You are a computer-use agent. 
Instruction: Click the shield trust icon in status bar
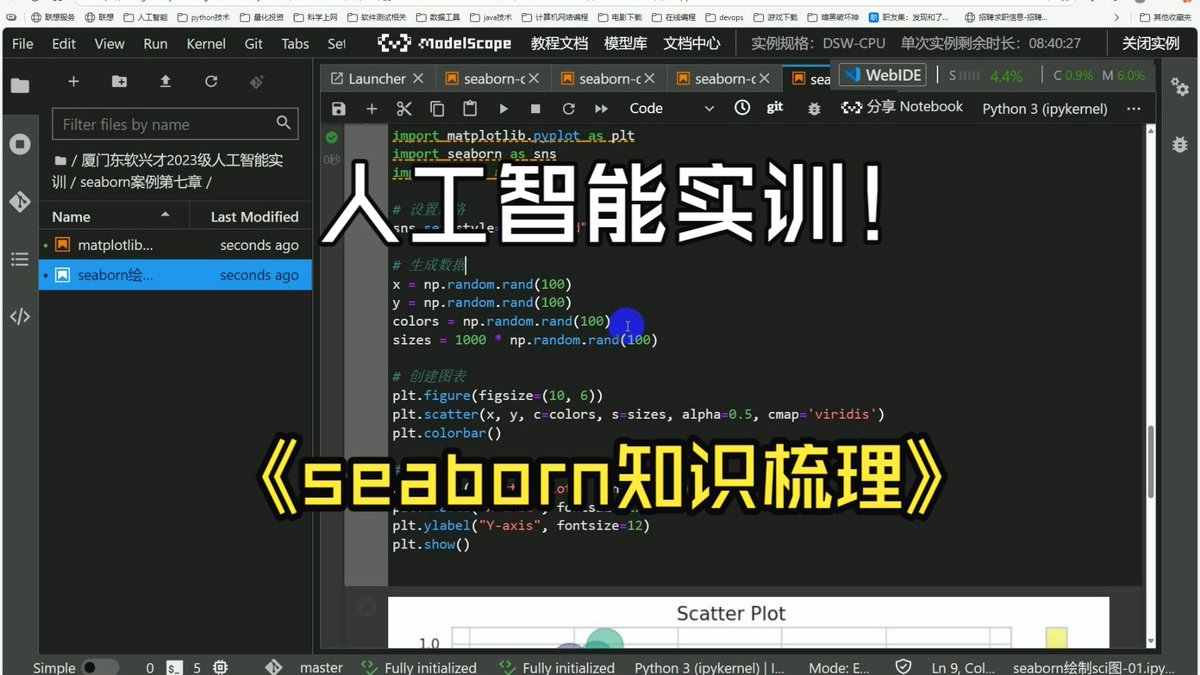[904, 667]
